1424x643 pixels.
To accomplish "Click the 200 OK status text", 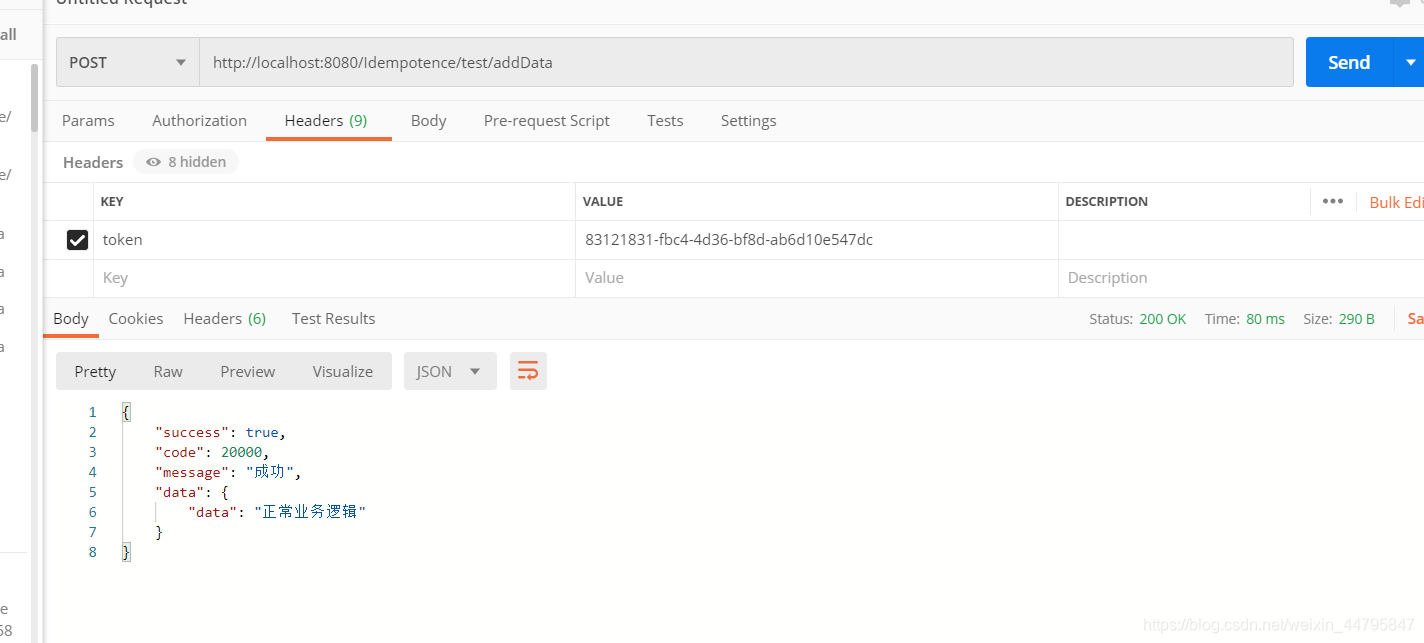I will coord(1162,319).
